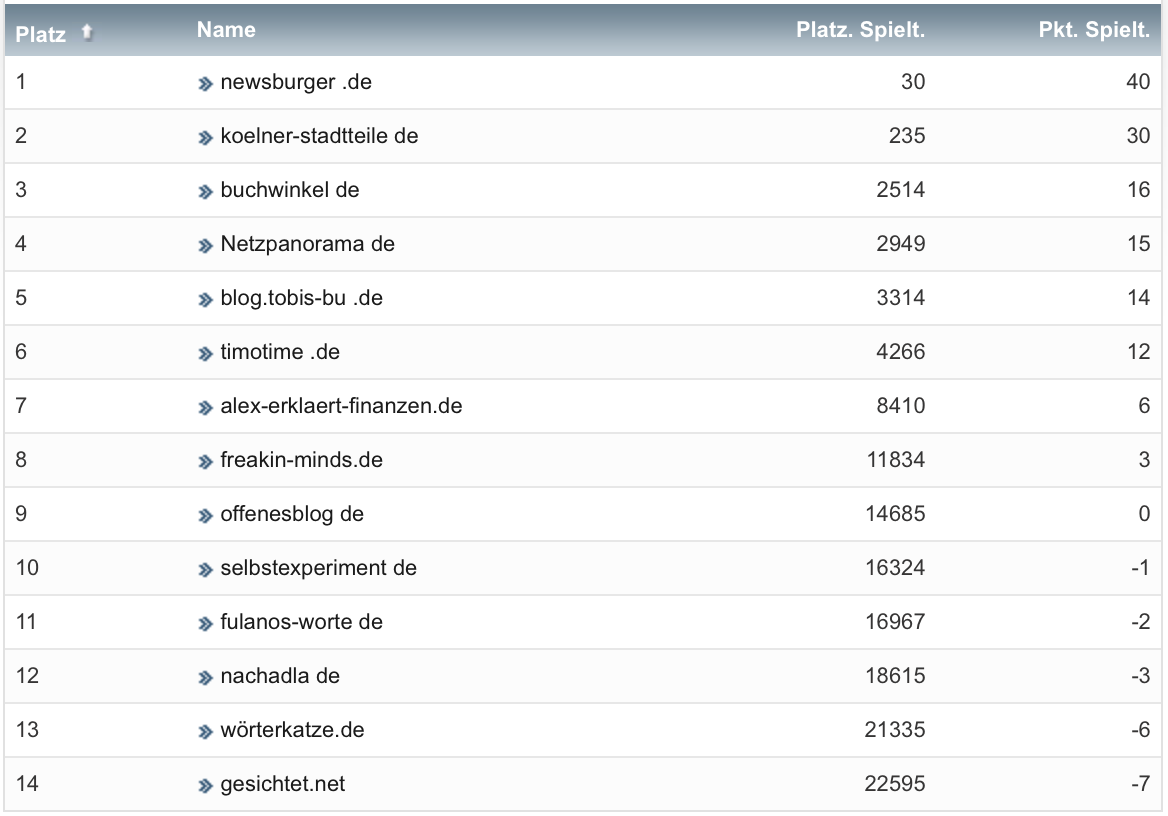Select the value 8410 in alex-erklaert-finanzen row
The height and width of the screenshot is (816, 1168).
[901, 406]
